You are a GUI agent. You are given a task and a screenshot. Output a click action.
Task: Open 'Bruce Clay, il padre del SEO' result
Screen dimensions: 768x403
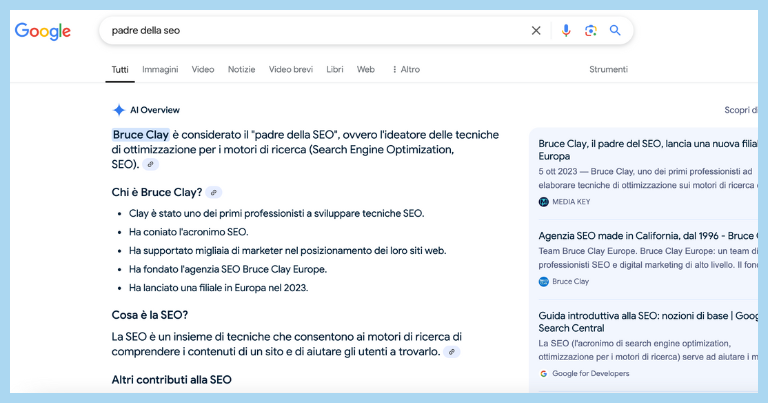(648, 150)
